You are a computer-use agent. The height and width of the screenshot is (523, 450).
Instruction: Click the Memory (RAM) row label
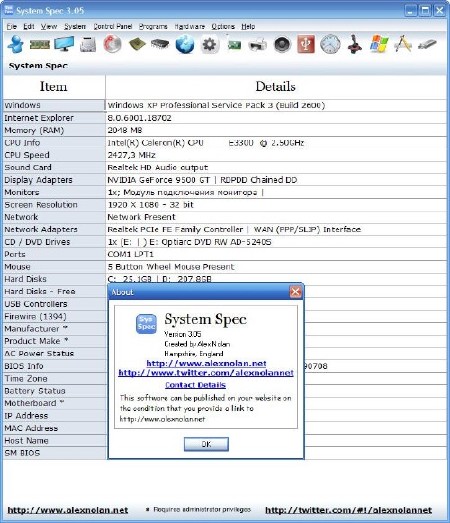34,130
